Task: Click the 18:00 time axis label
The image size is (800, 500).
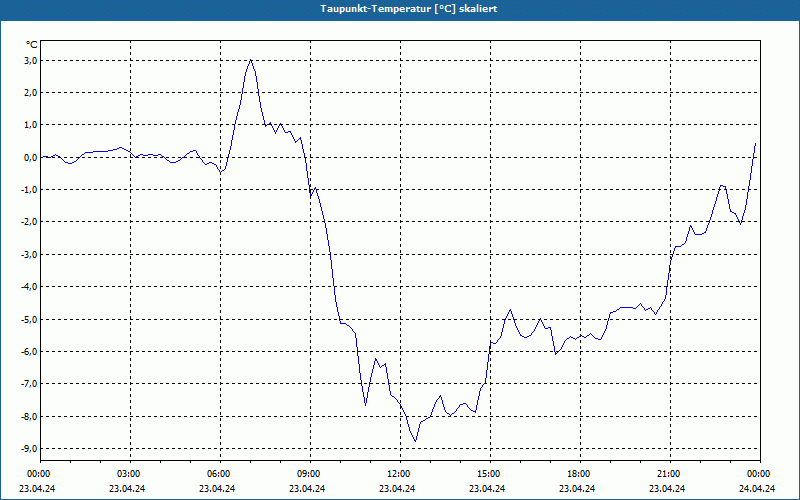Action: 578,474
